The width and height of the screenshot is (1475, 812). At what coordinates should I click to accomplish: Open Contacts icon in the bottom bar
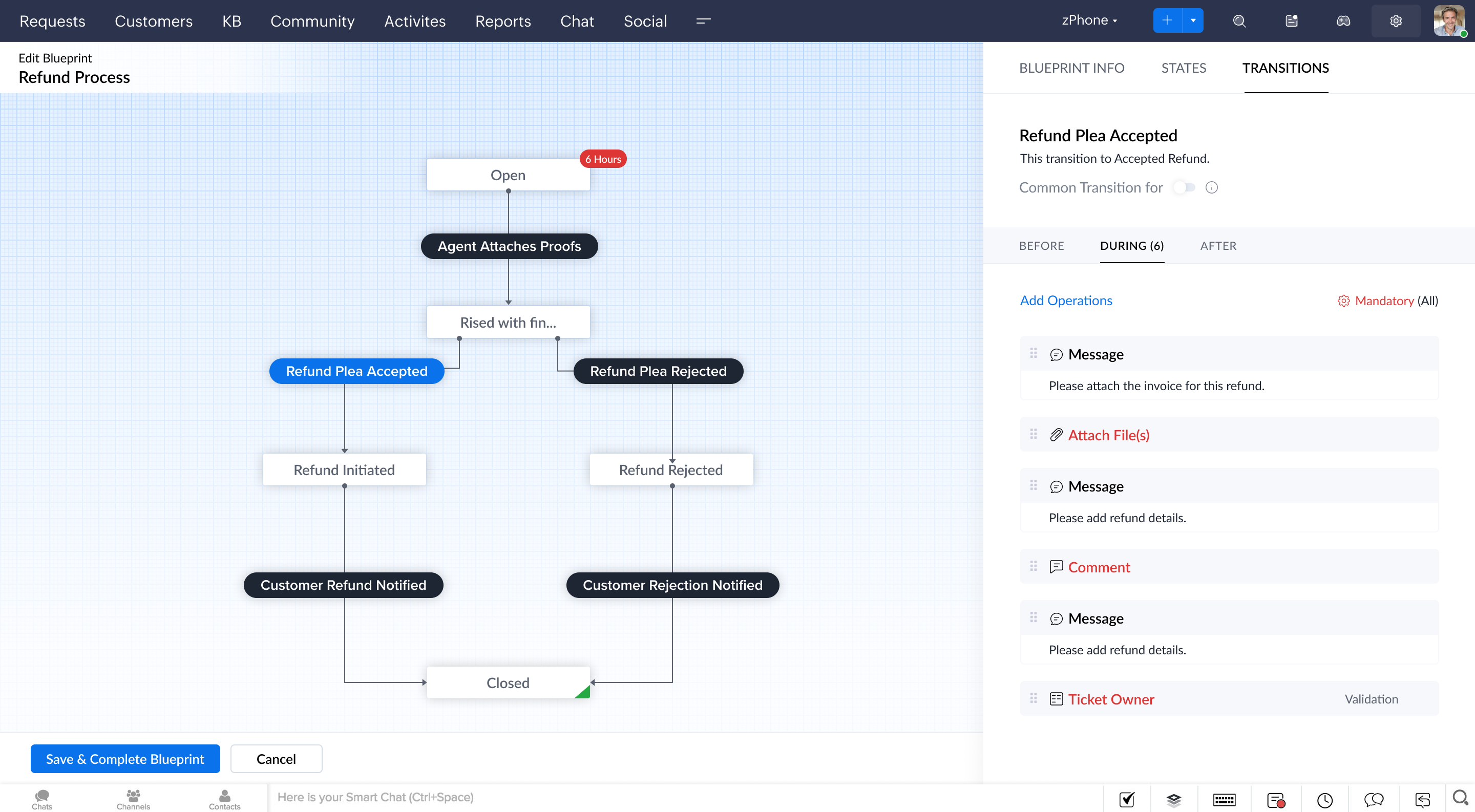224,799
